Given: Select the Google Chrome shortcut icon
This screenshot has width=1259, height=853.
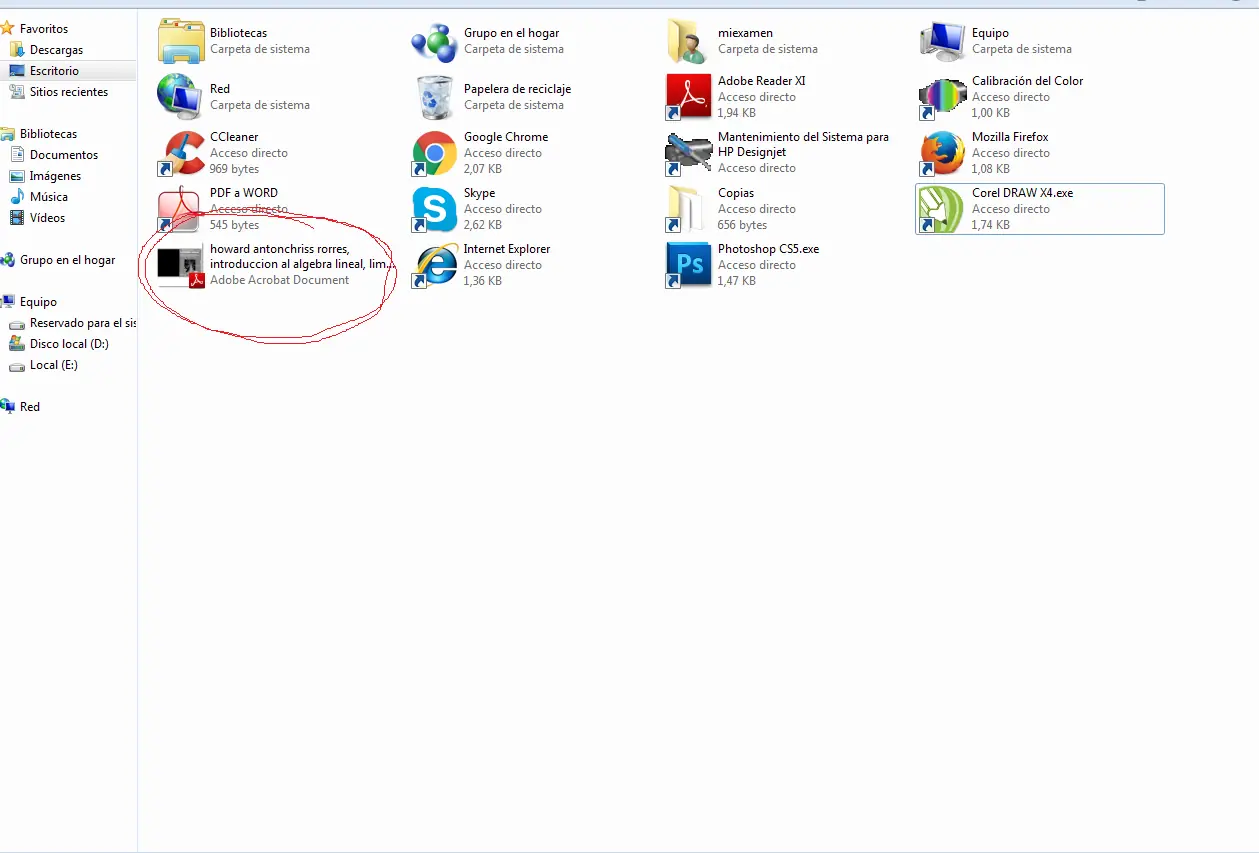Looking at the screenshot, I should (435, 153).
